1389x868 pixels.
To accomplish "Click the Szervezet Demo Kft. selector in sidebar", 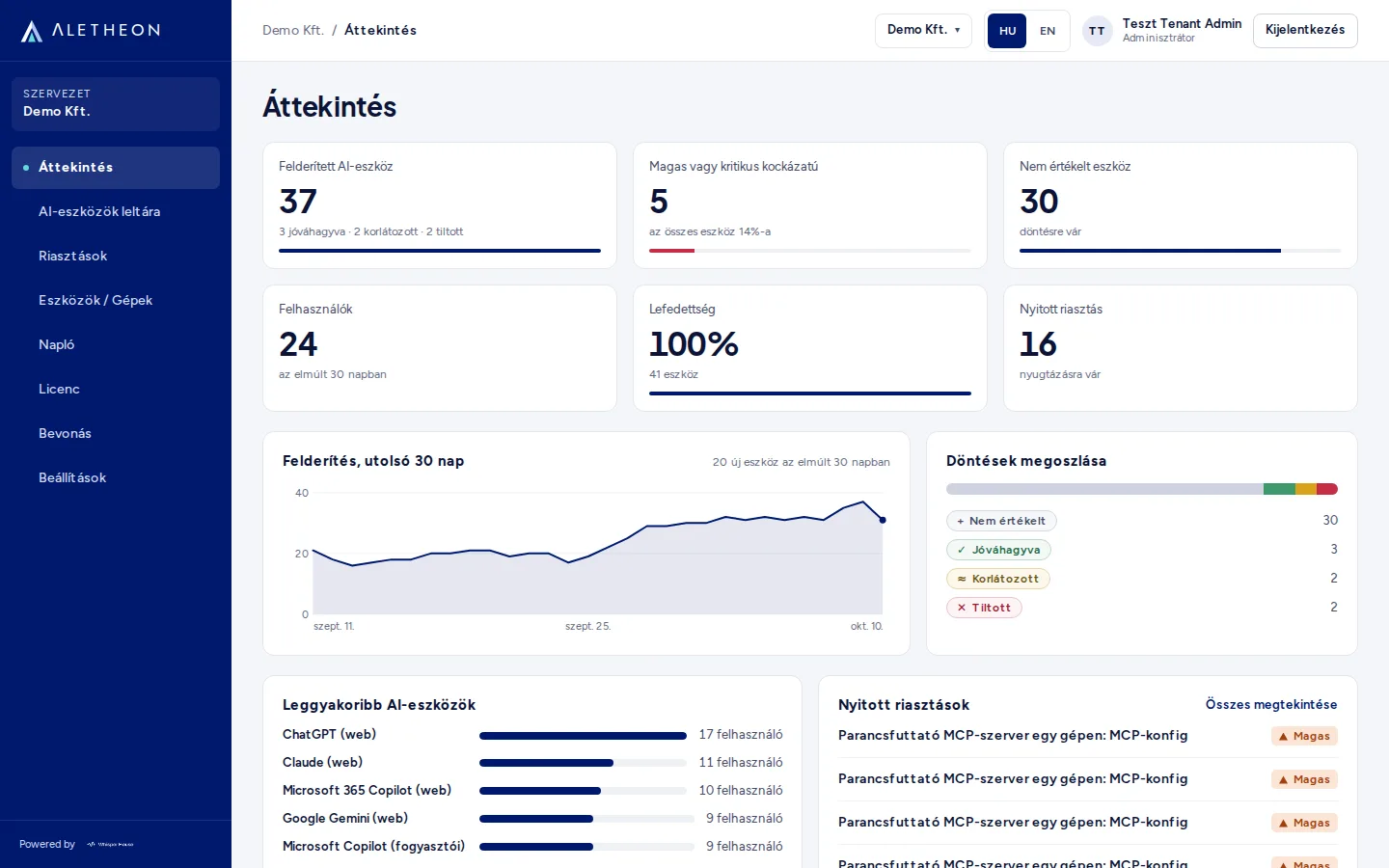I will pos(116,103).
